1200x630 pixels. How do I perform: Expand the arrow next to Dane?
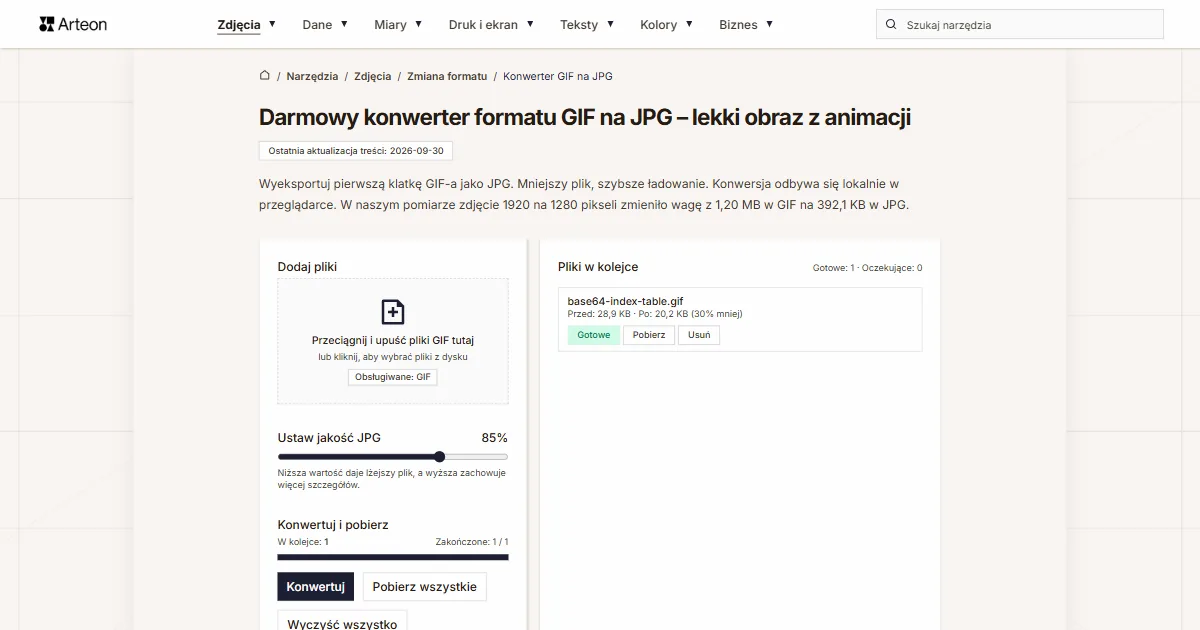coord(344,24)
